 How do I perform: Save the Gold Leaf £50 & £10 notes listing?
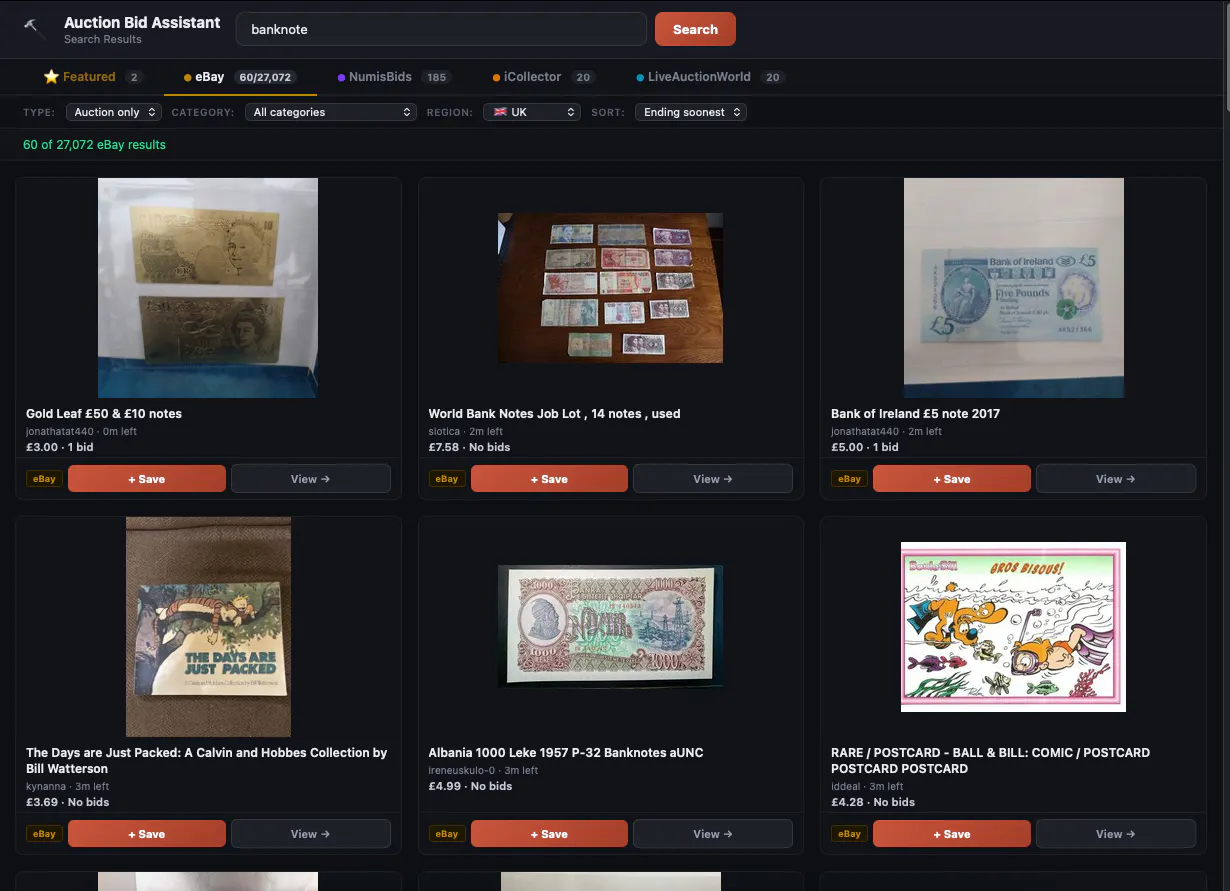coord(147,479)
